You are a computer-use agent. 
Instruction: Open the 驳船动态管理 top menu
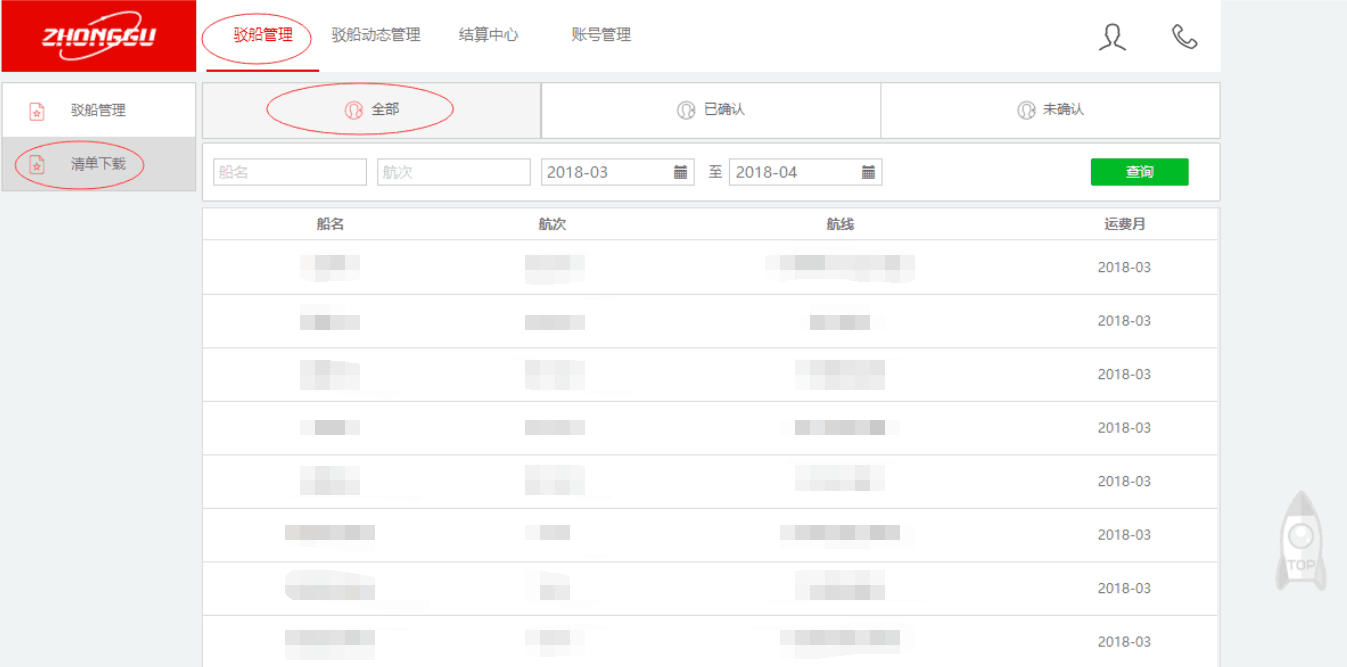pyautogui.click(x=376, y=35)
